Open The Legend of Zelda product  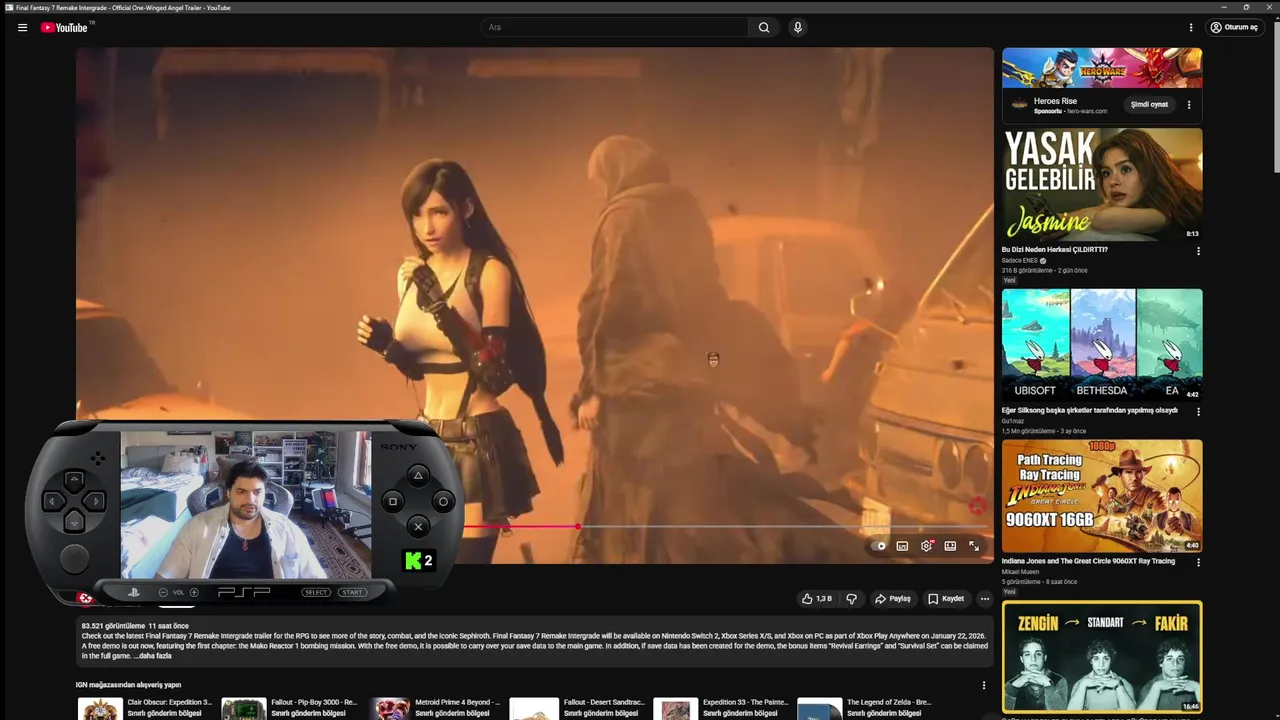coord(866,708)
